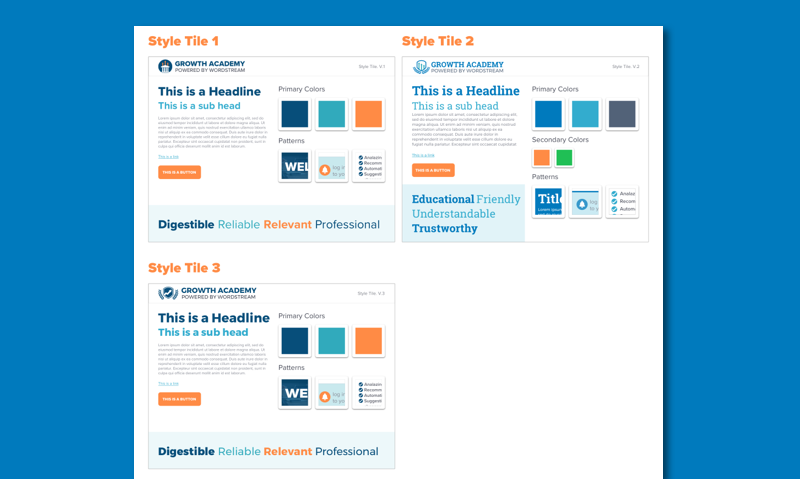The height and width of the screenshot is (479, 800).
Task: Click the Growth Academy logo in Style Tile 2
Action: 458,67
